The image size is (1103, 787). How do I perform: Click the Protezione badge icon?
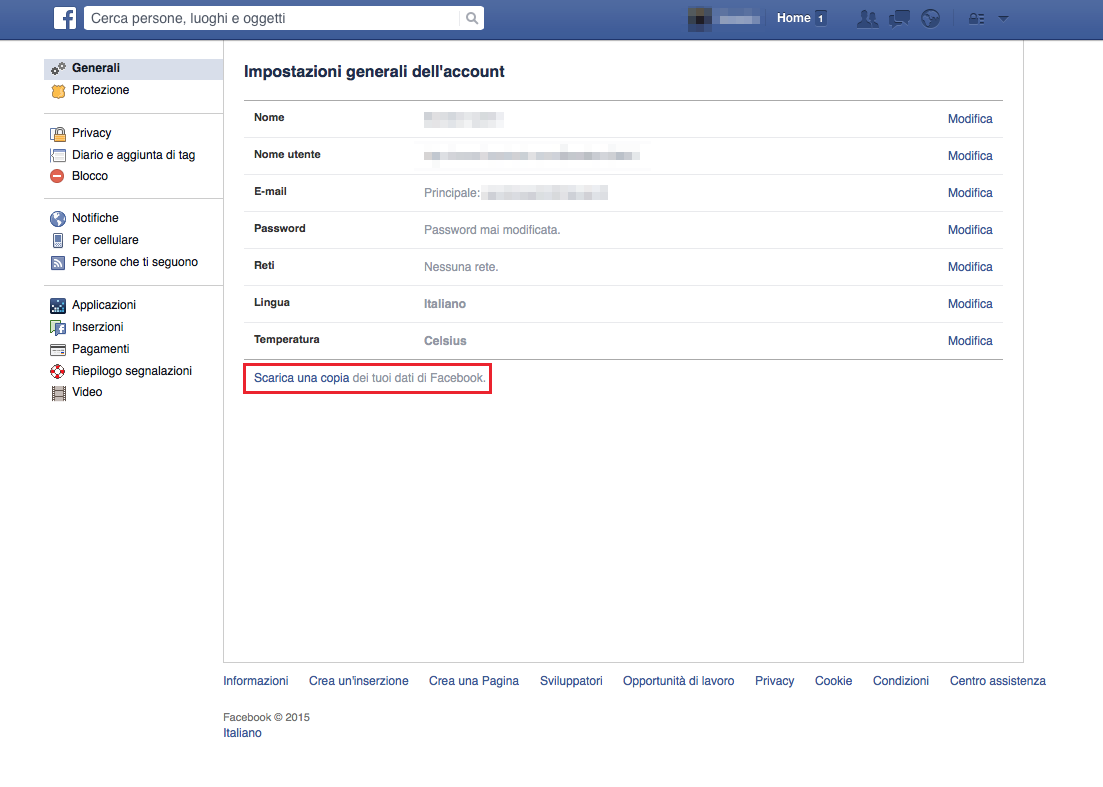click(58, 91)
